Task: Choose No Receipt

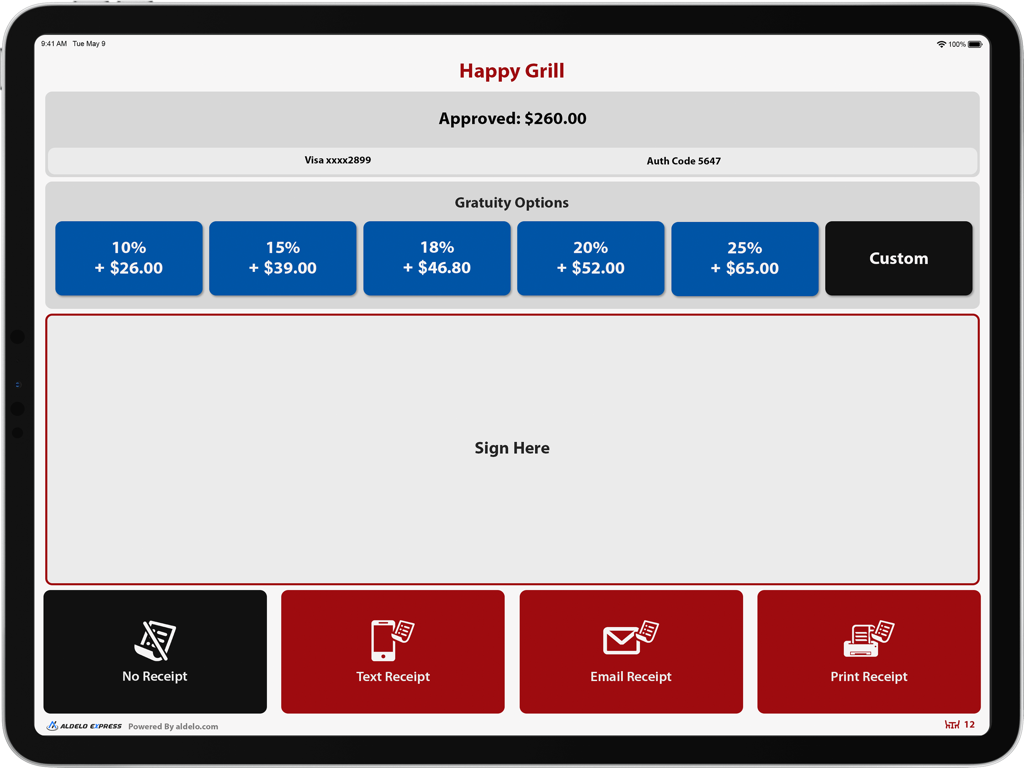Action: pyautogui.click(x=155, y=651)
